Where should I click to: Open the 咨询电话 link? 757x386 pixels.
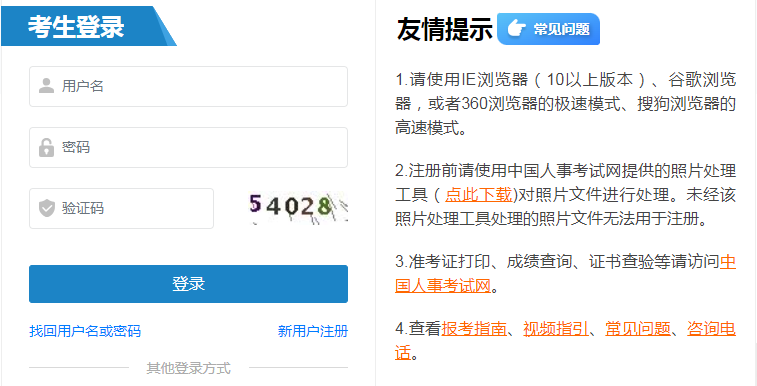click(x=711, y=329)
